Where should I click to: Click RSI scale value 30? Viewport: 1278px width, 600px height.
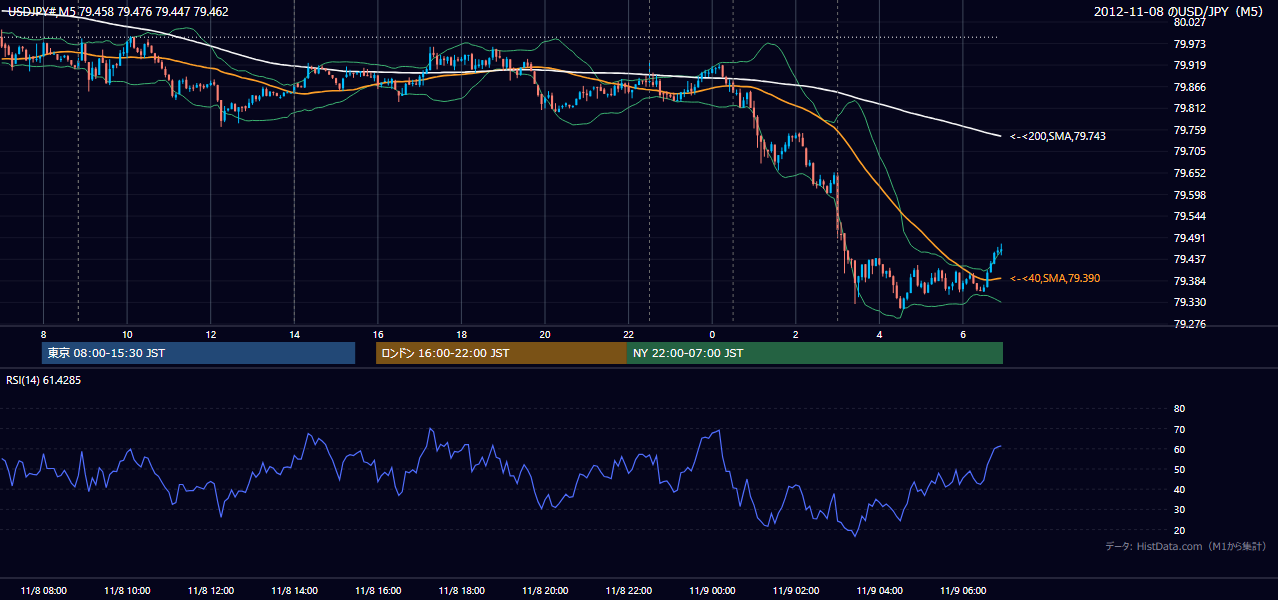[x=1179, y=510]
